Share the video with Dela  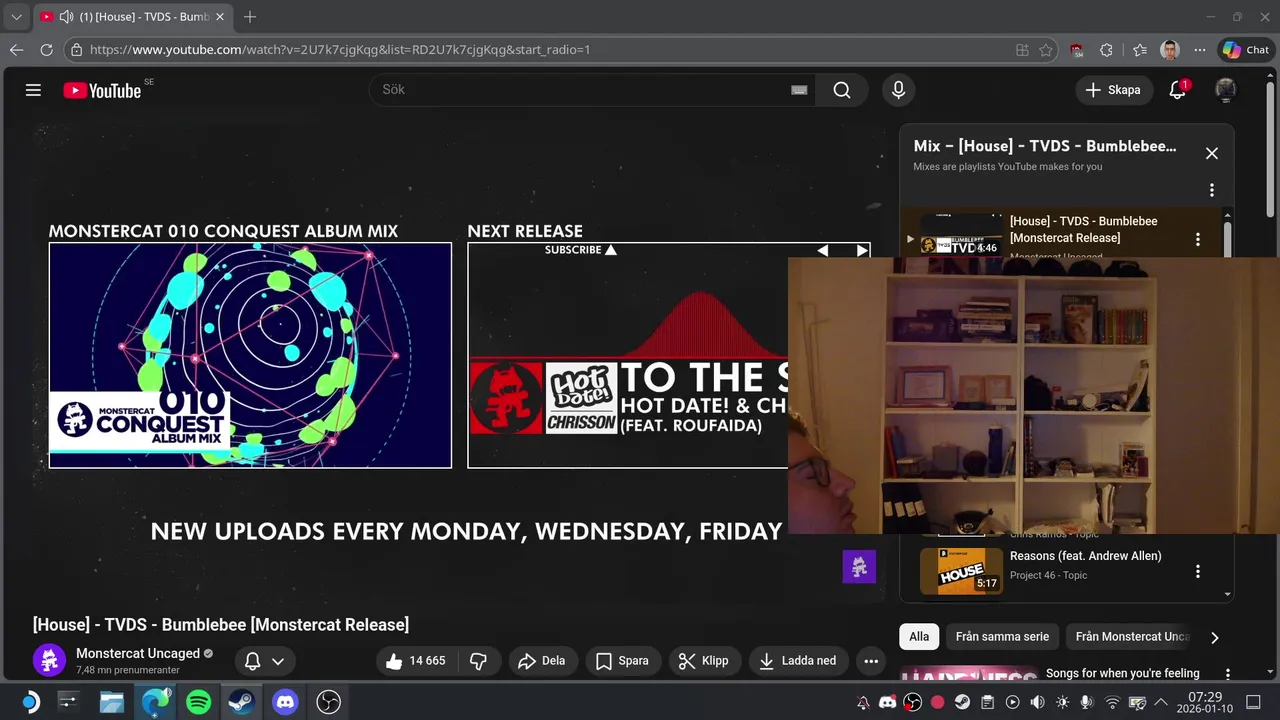tap(542, 661)
